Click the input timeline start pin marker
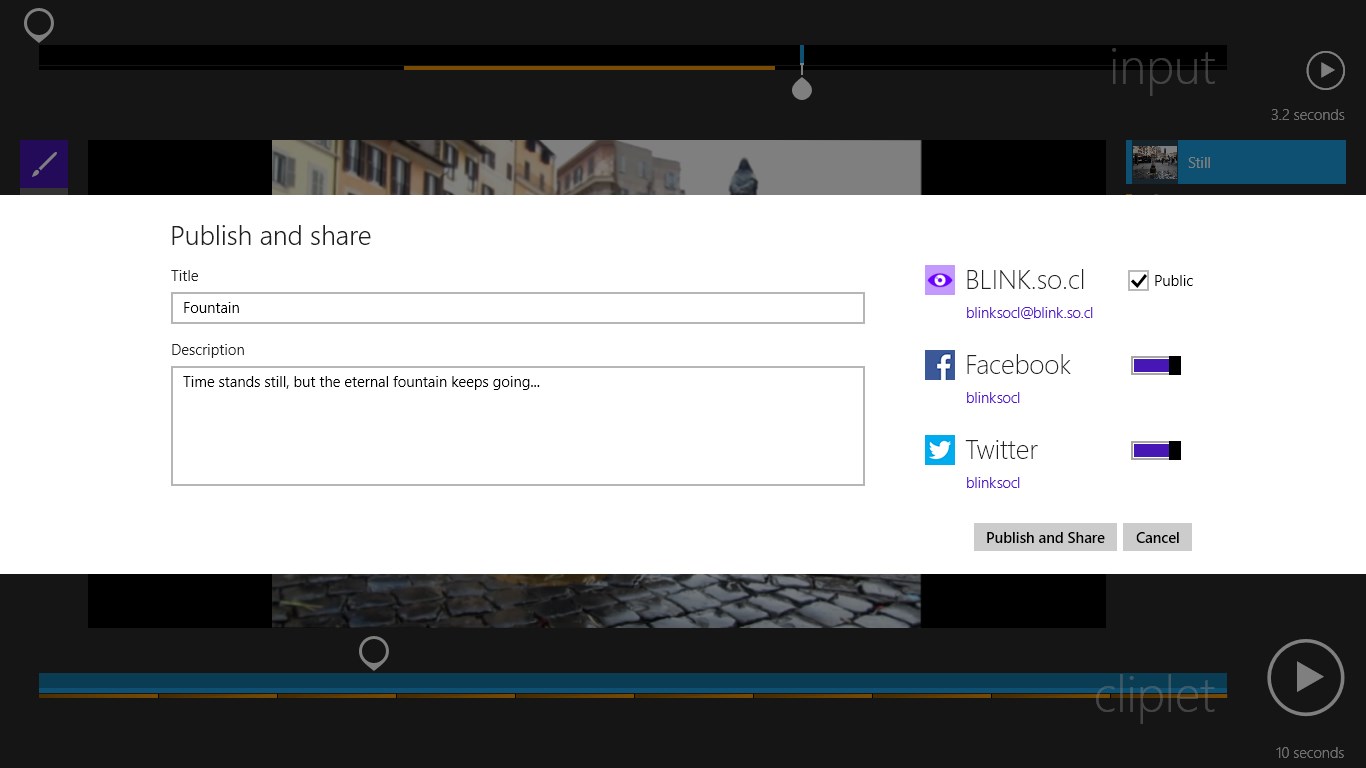 click(39, 25)
